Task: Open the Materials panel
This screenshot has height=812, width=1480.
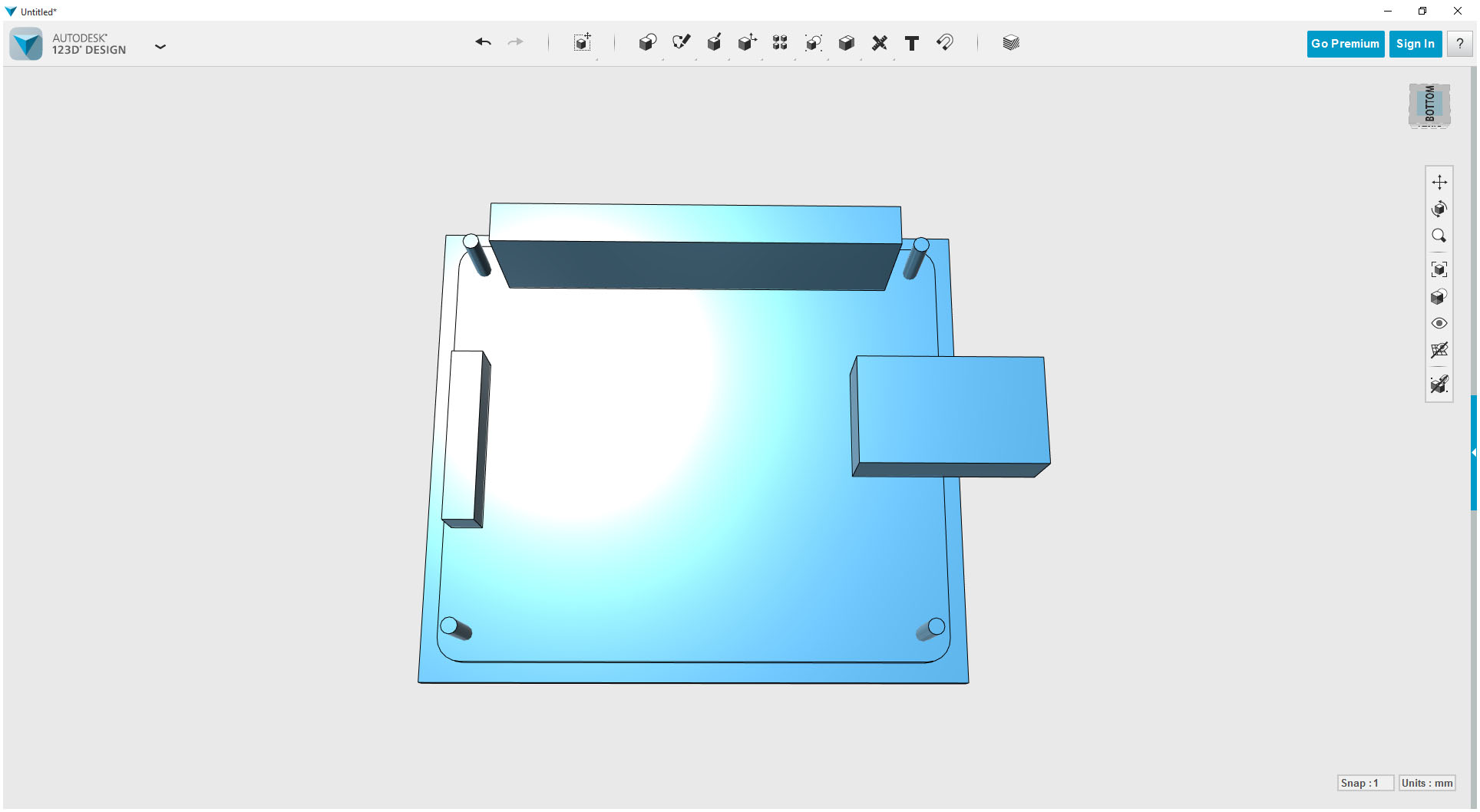Action: point(1010,43)
